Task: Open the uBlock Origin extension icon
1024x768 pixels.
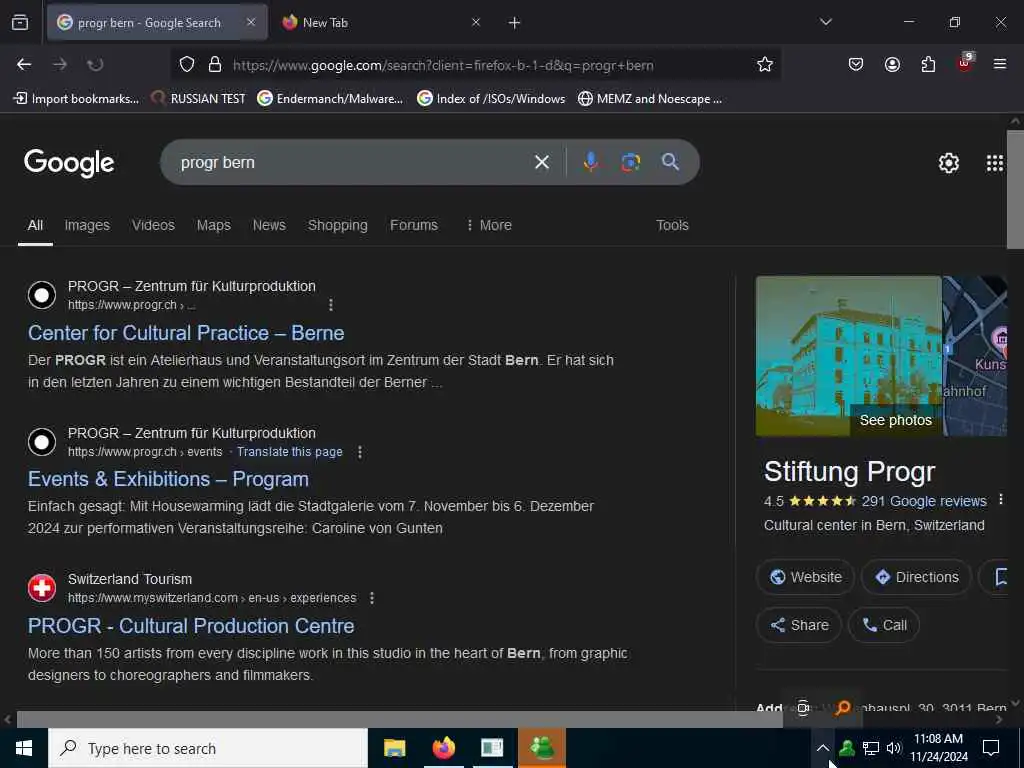Action: (x=965, y=63)
